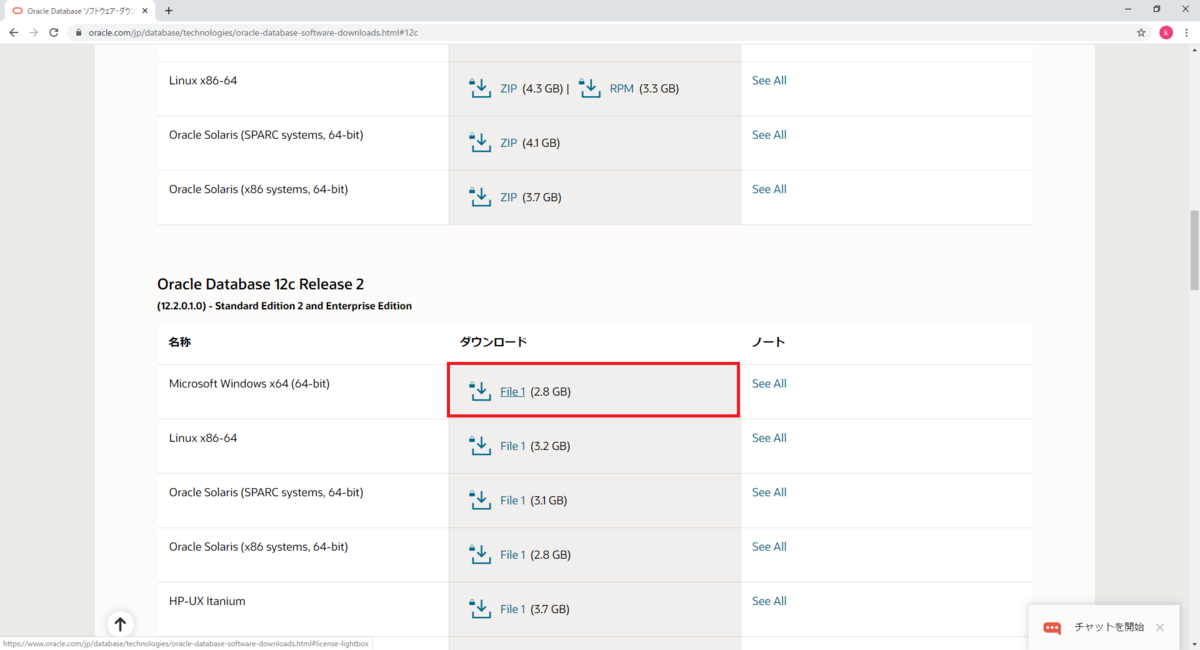Click the browser forward arrow
The width and height of the screenshot is (1200, 650).
(34, 32)
